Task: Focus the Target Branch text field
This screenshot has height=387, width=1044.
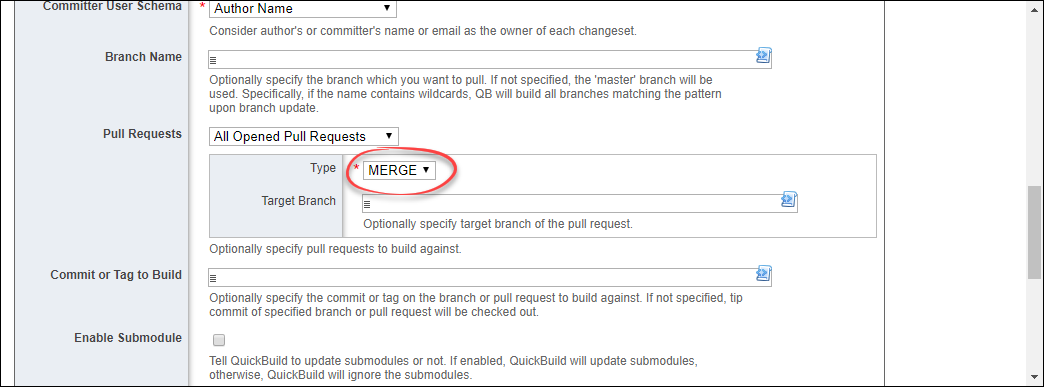Action: [579, 203]
